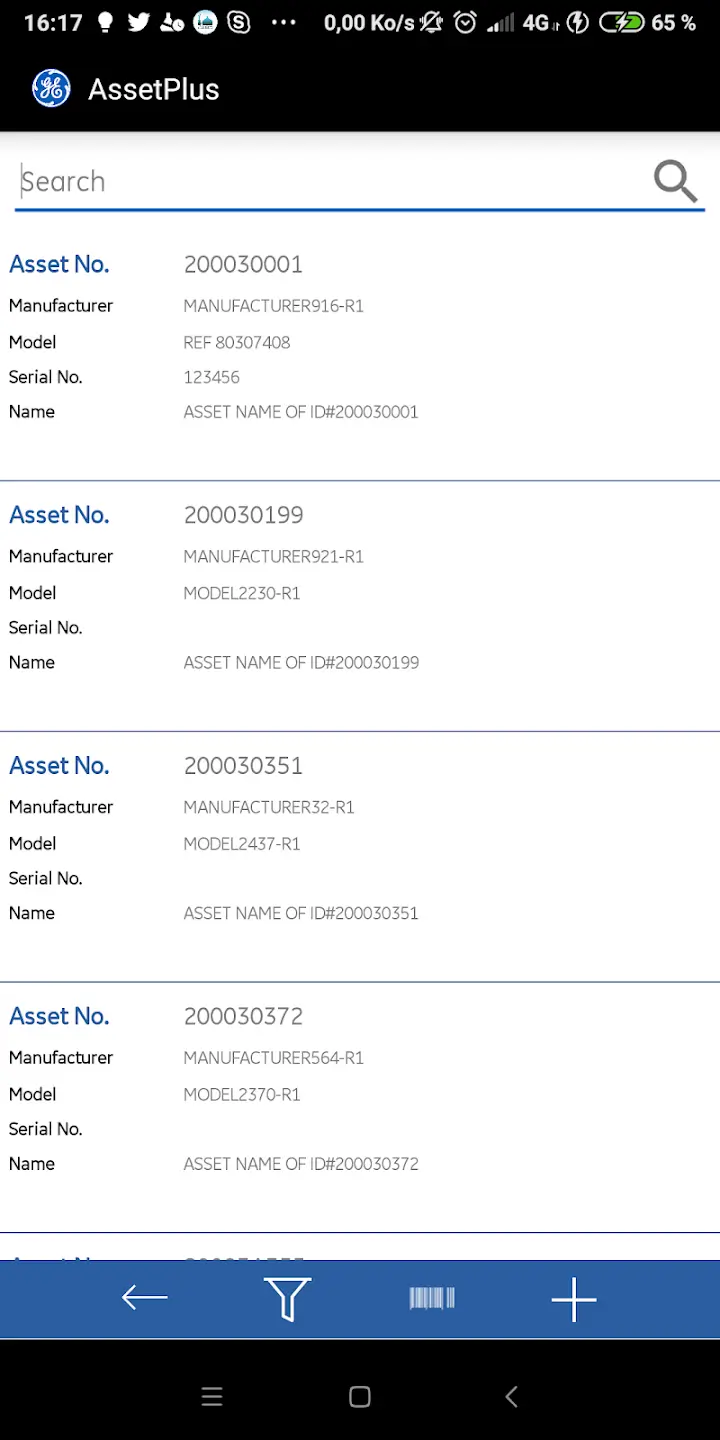Focus the Search input field
Screen dimensions: 720x1440
pos(330,182)
